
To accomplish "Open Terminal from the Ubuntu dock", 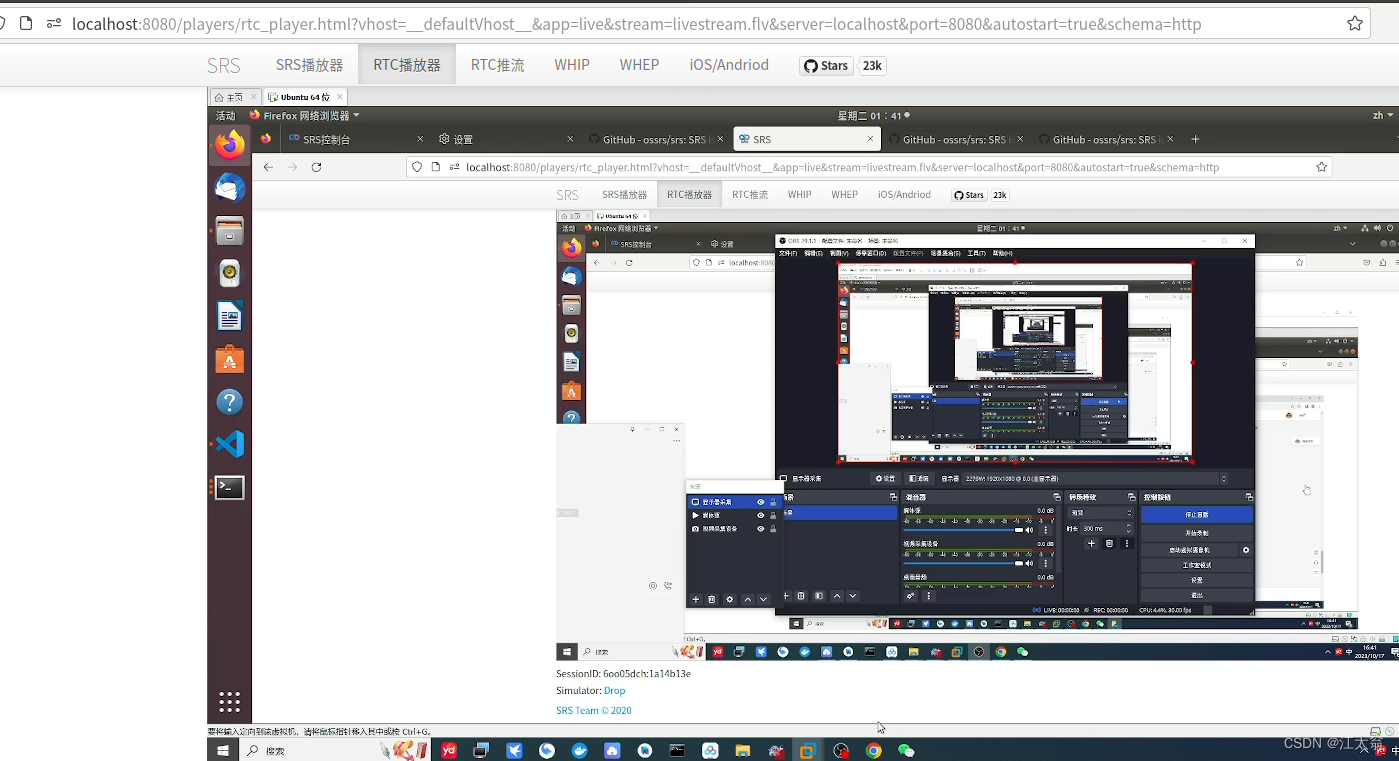I will click(x=230, y=487).
